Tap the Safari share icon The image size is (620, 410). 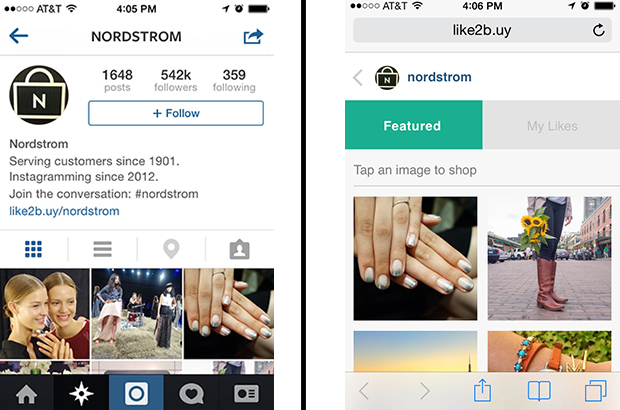tap(482, 390)
